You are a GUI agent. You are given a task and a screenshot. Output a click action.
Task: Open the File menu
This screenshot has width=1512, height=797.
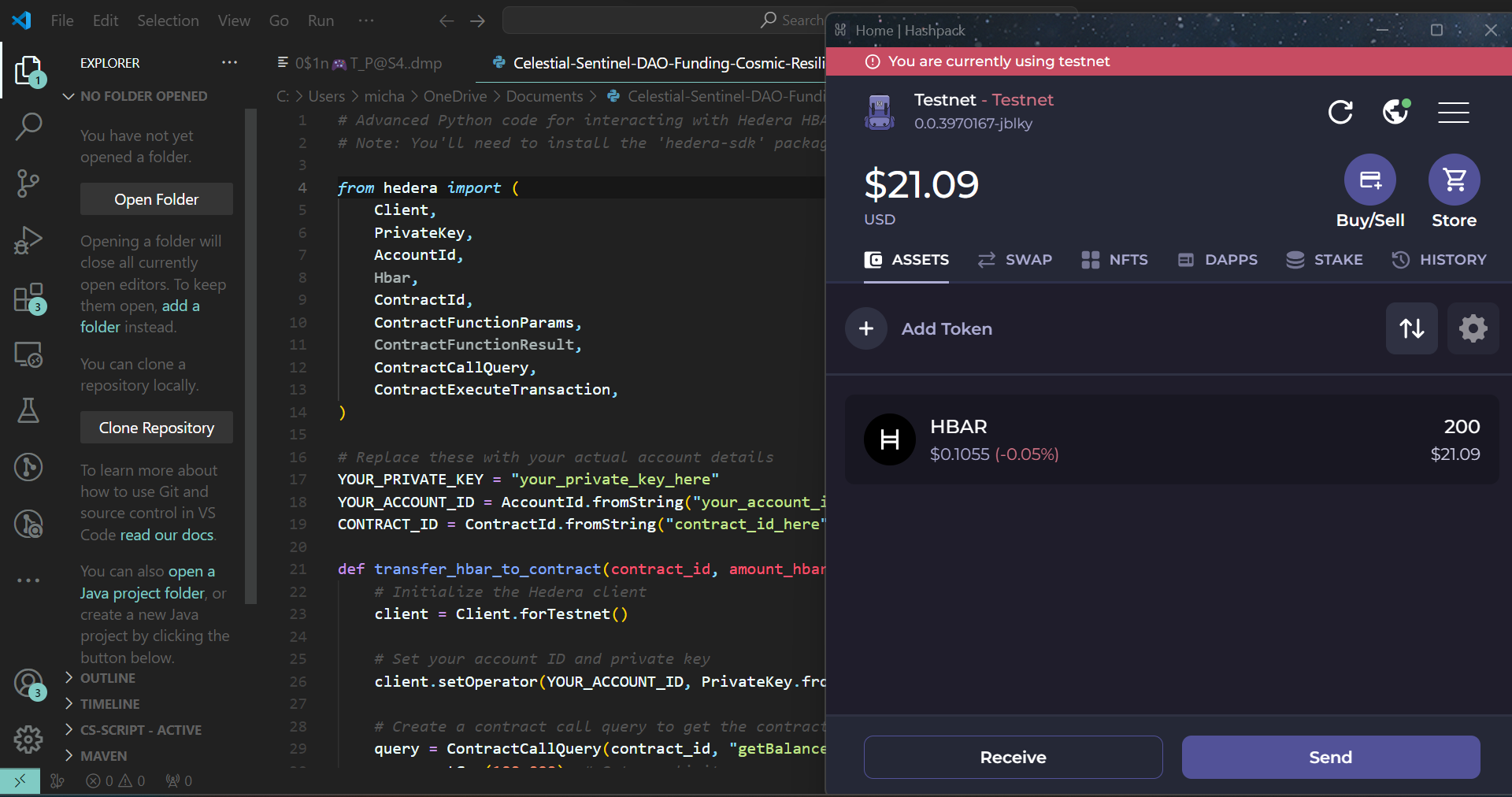coord(62,20)
